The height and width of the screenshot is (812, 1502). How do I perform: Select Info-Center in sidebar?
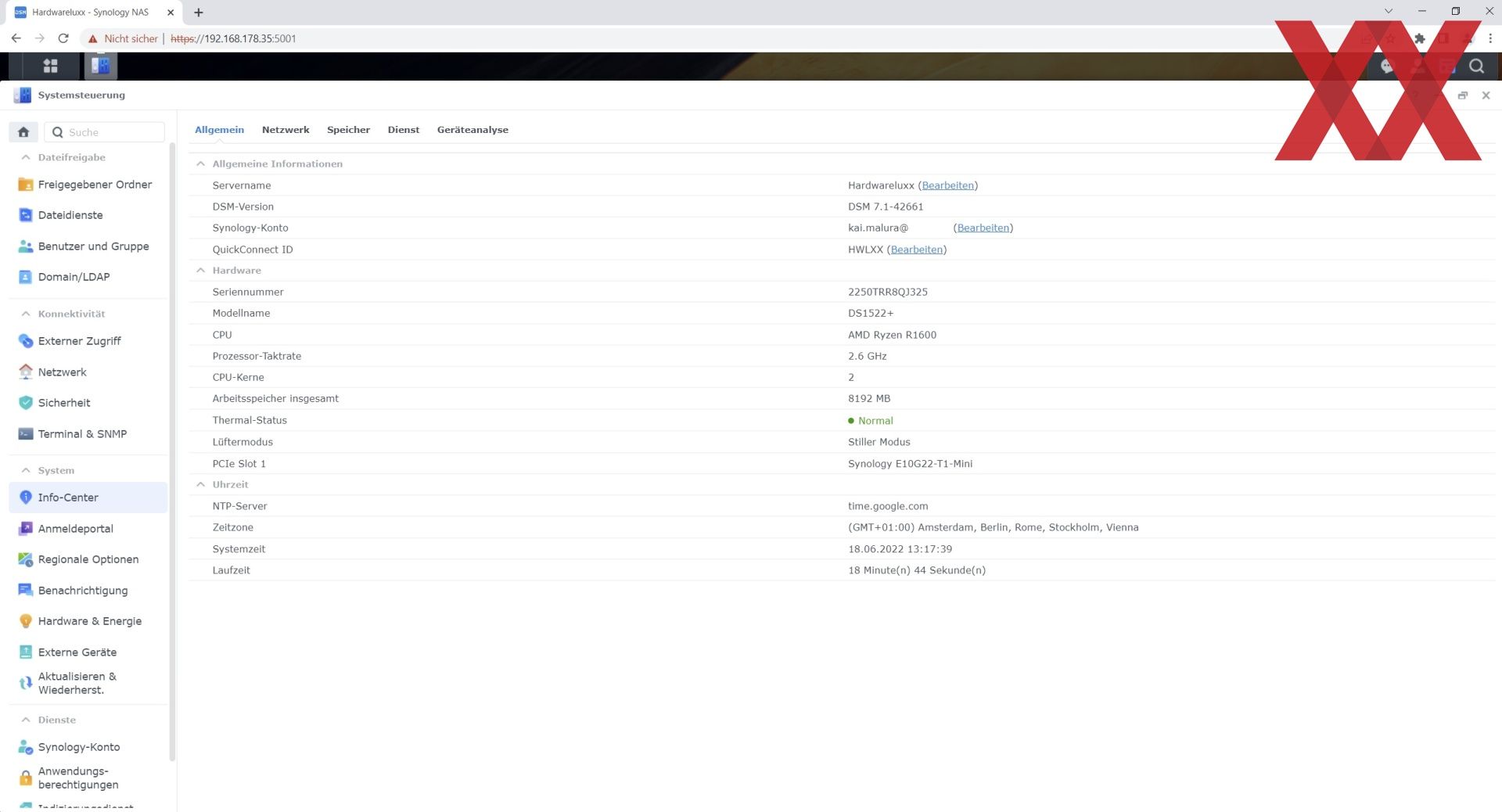88,498
